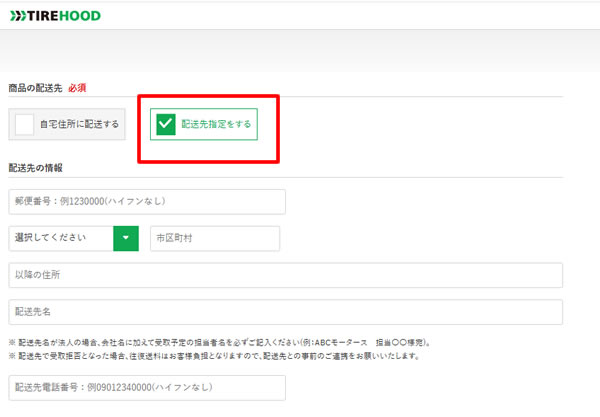
Task: Click the TIREHOOD logo text
Action: point(65,16)
